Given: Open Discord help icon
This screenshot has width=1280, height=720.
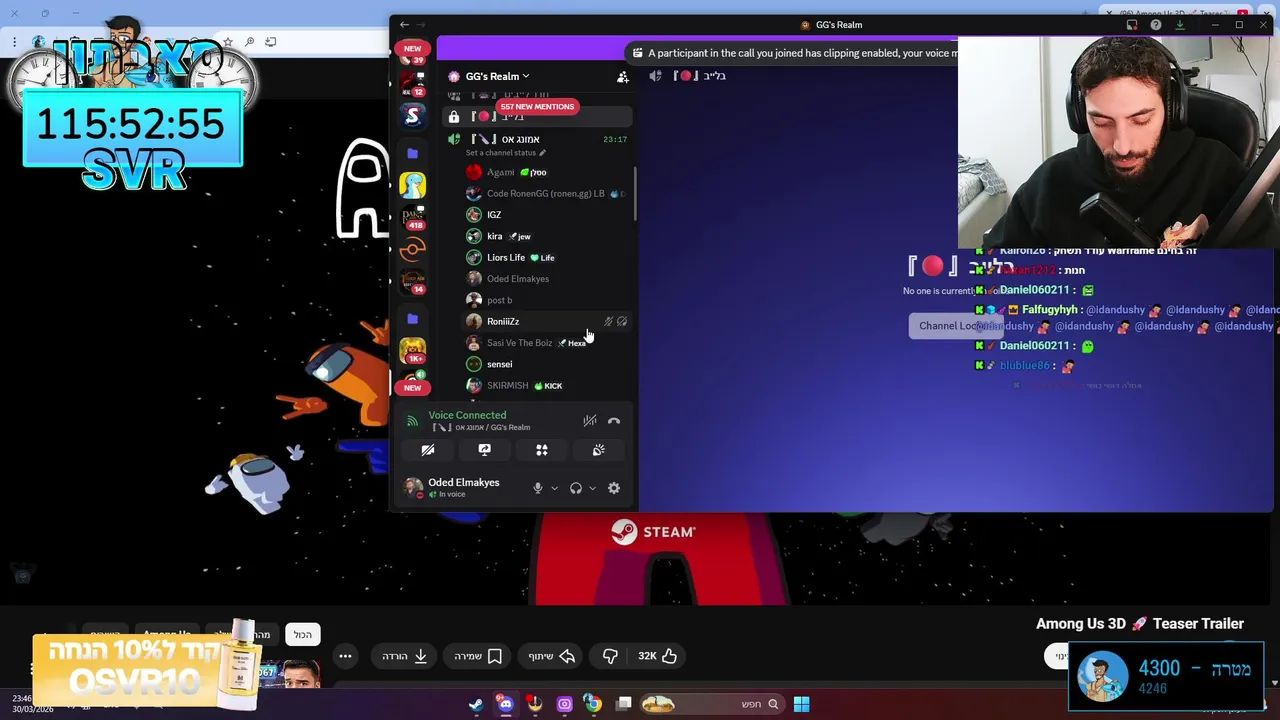Looking at the screenshot, I should (1156, 25).
